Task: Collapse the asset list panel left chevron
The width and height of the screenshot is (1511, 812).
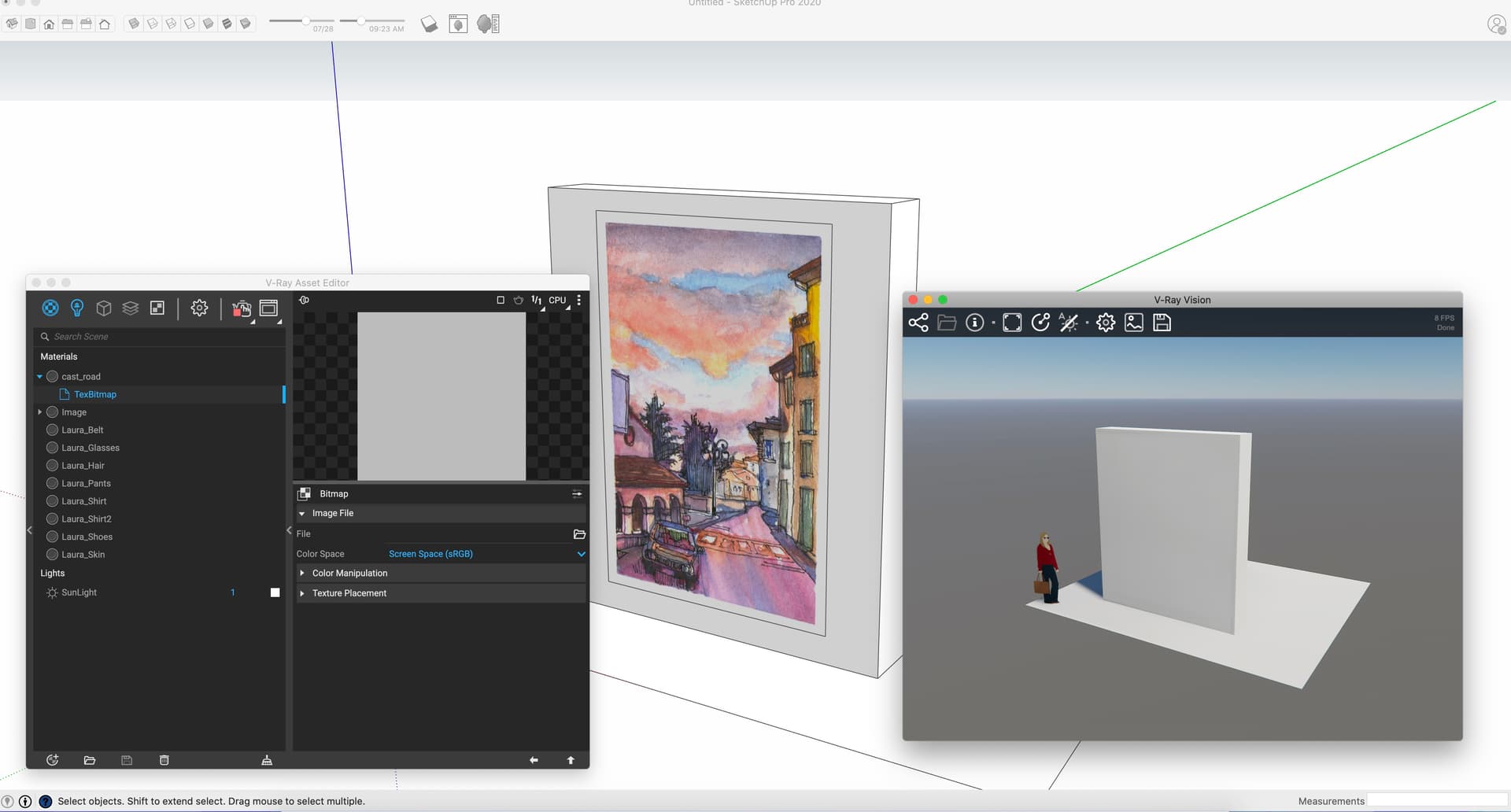Action: (x=30, y=530)
